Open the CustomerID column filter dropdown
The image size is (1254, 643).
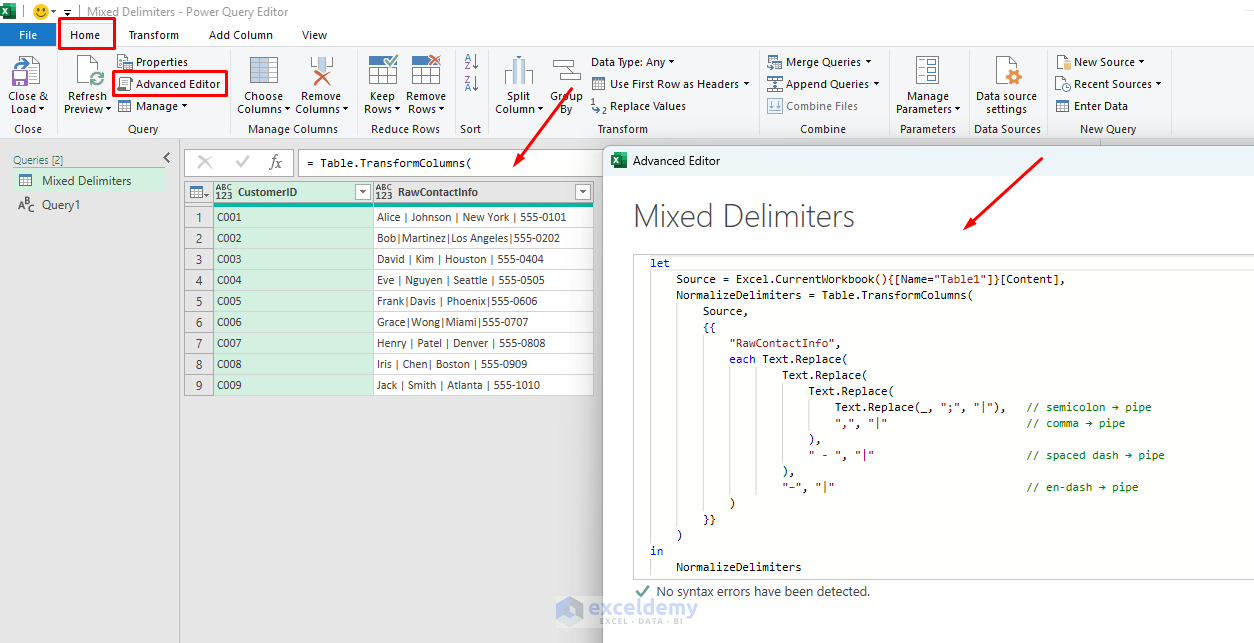363,192
